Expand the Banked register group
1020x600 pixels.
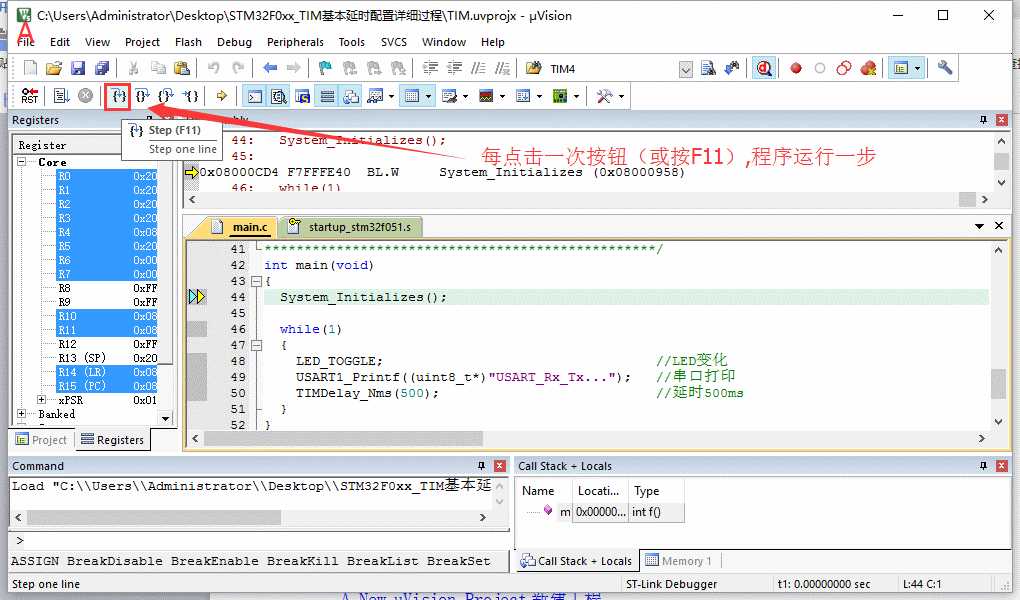pyautogui.click(x=21, y=414)
